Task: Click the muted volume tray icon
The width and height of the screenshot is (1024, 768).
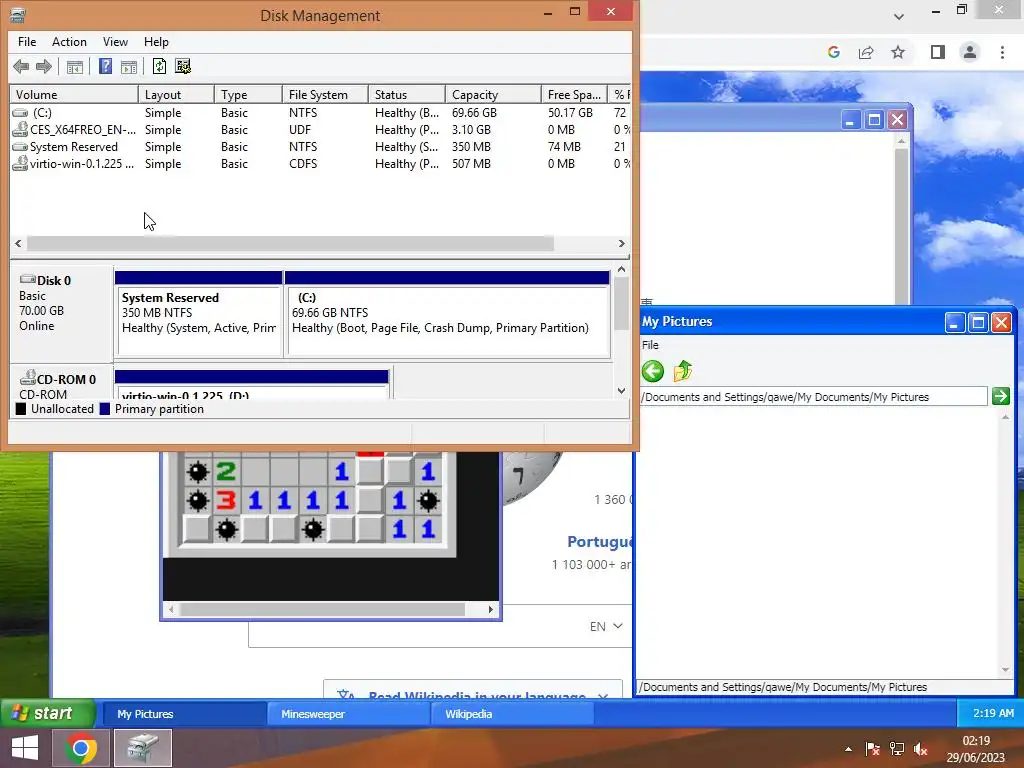Action: (x=921, y=749)
